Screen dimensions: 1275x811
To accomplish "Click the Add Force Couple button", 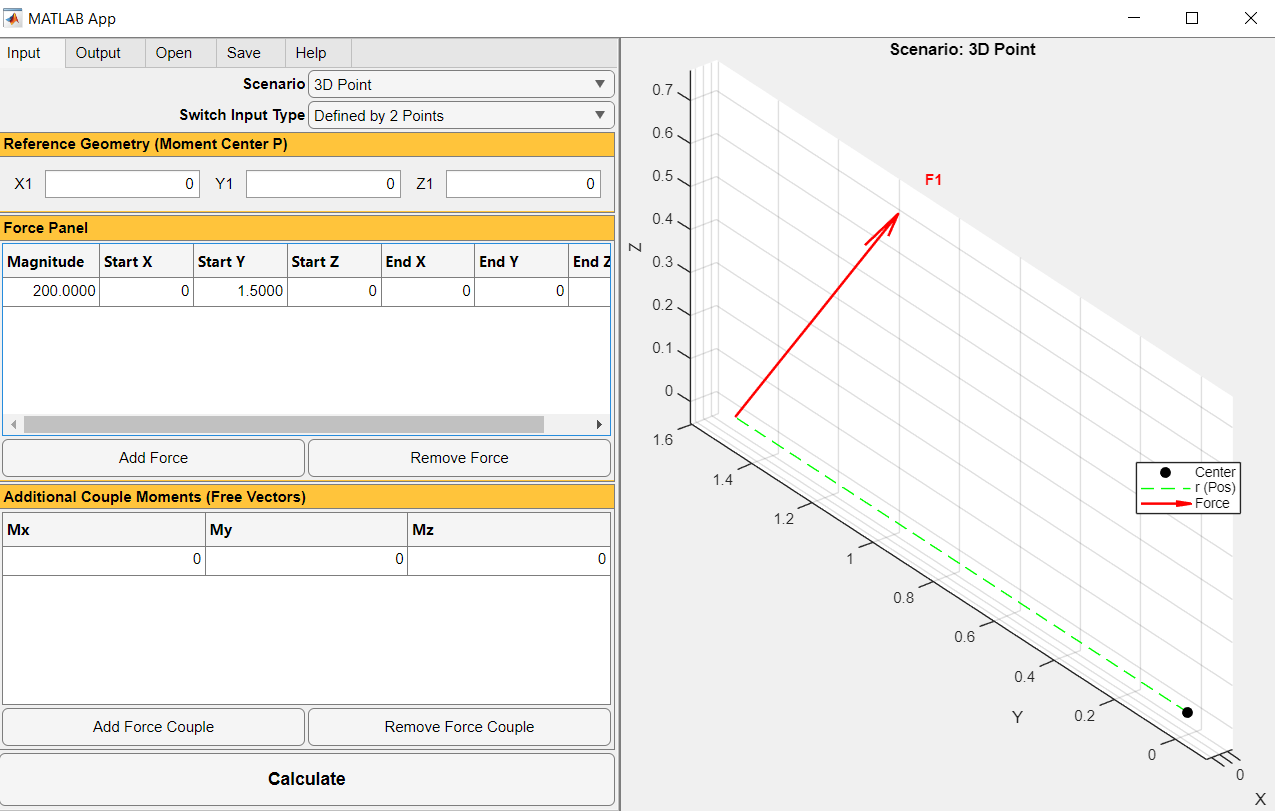I will (x=153, y=727).
